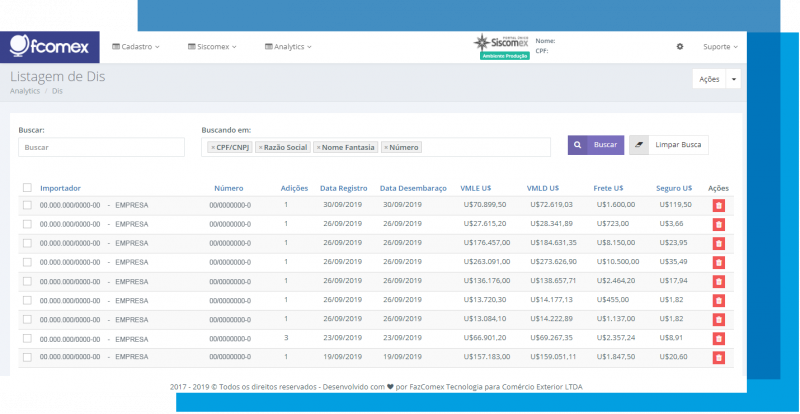
Task: Check the row with VMLE U$157.183,00
Action: coord(27,357)
